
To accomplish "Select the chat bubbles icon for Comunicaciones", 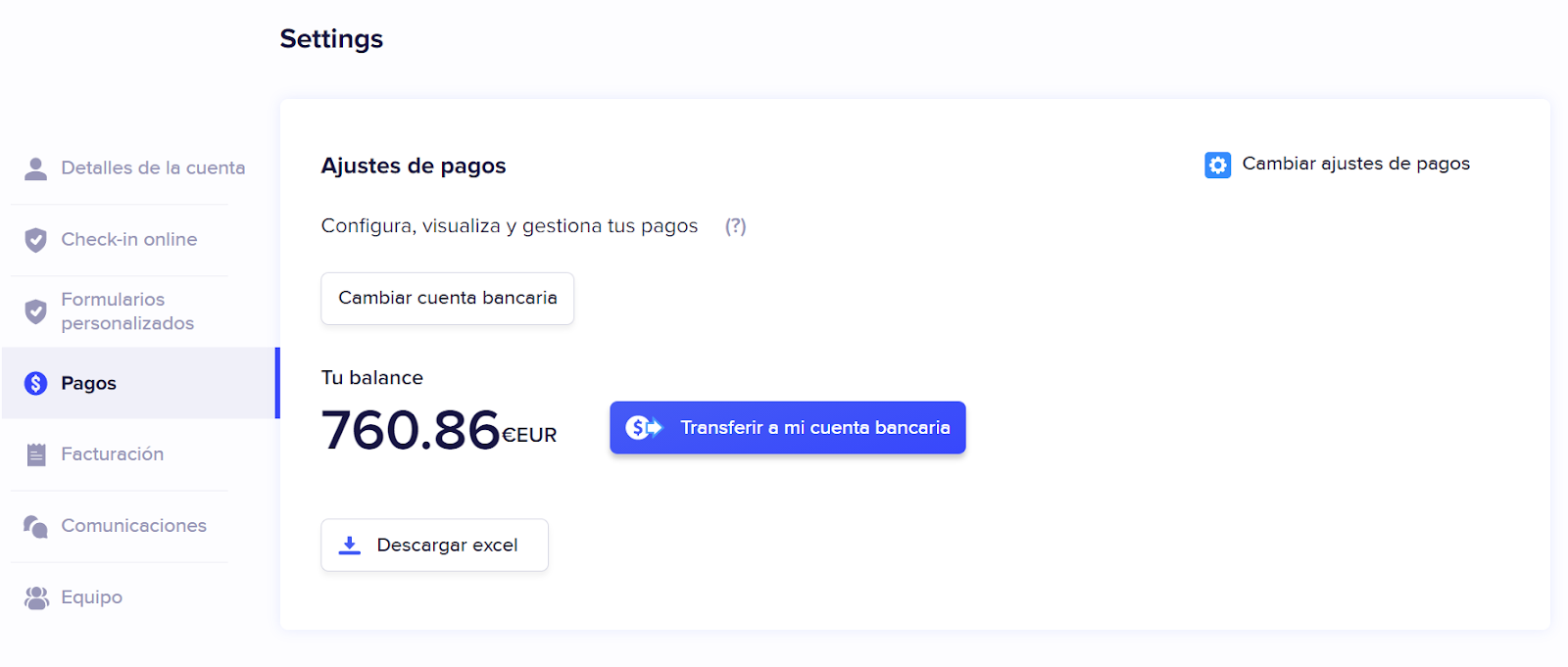I will [x=35, y=526].
